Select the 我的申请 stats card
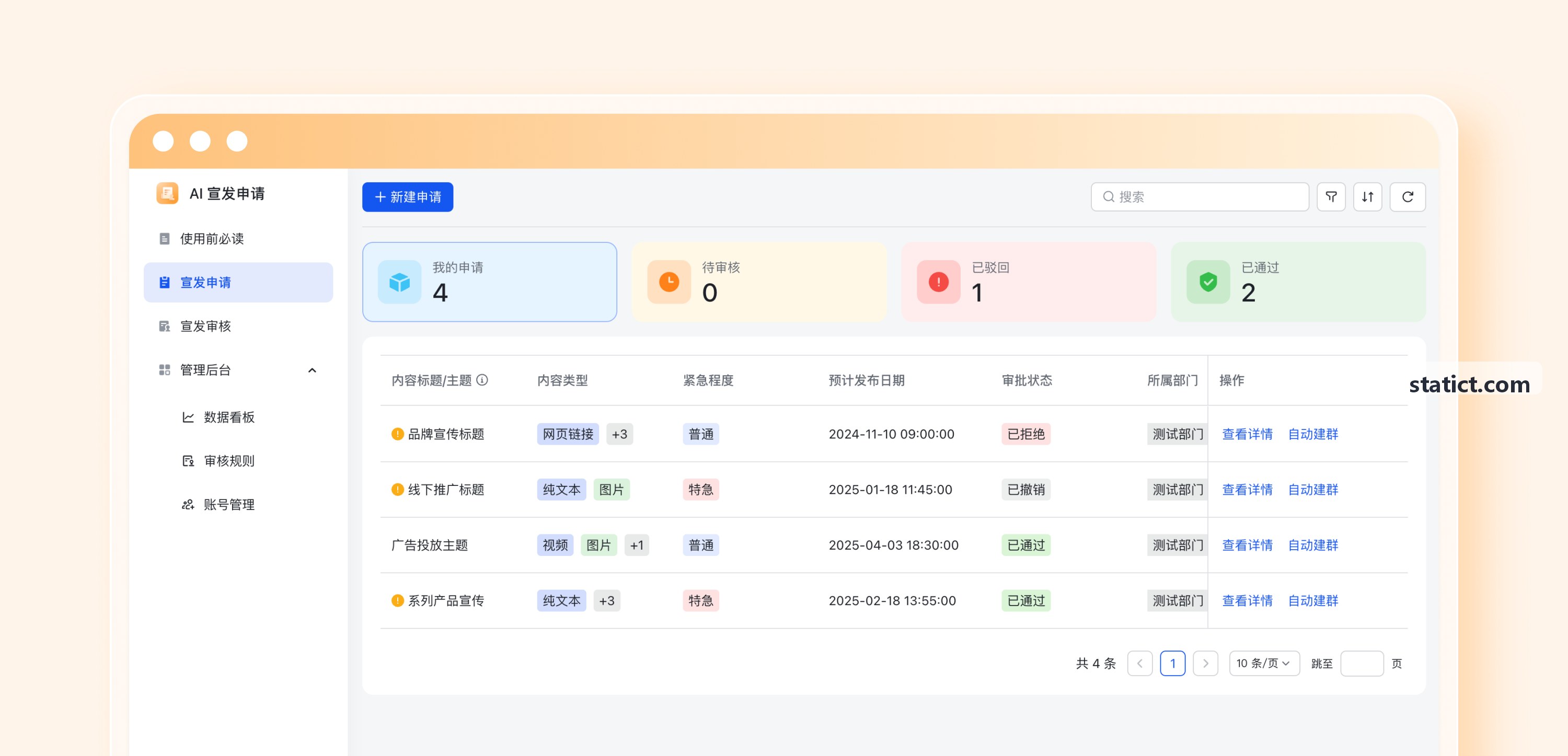 [x=489, y=282]
